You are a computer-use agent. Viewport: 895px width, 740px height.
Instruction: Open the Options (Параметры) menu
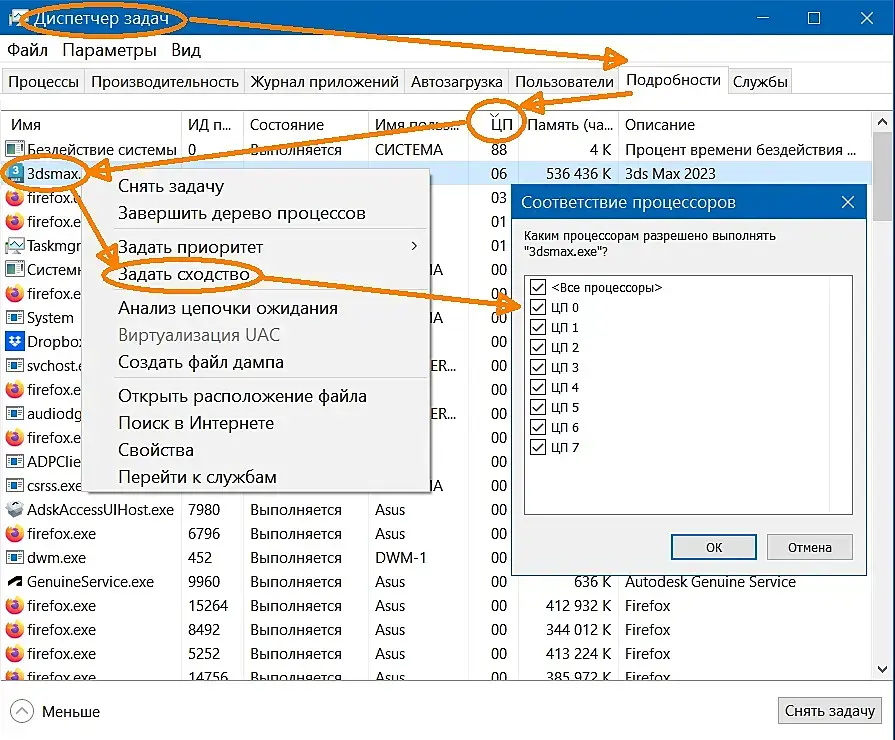tap(110, 50)
